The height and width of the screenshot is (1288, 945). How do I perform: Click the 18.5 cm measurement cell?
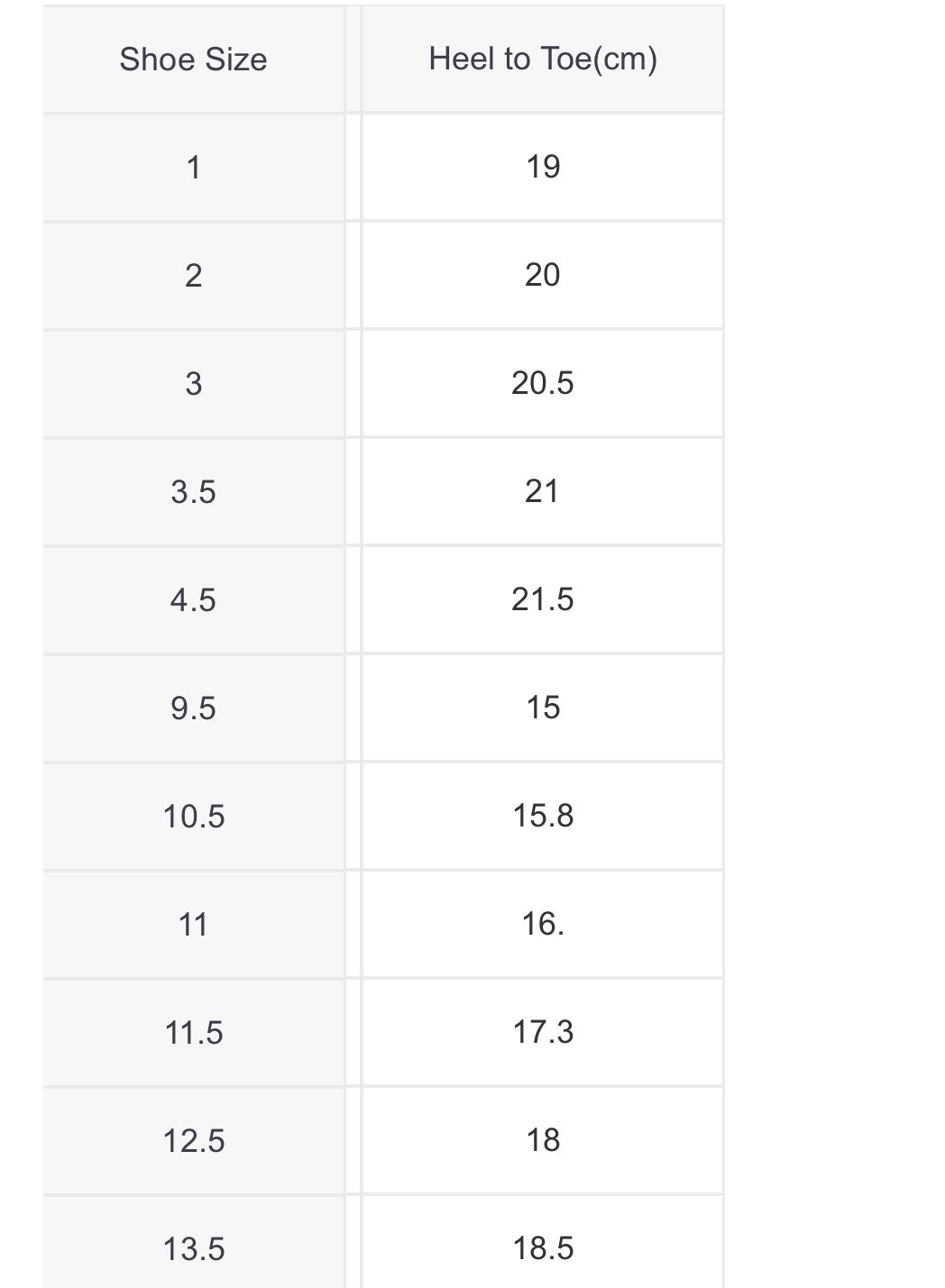pos(543,1243)
